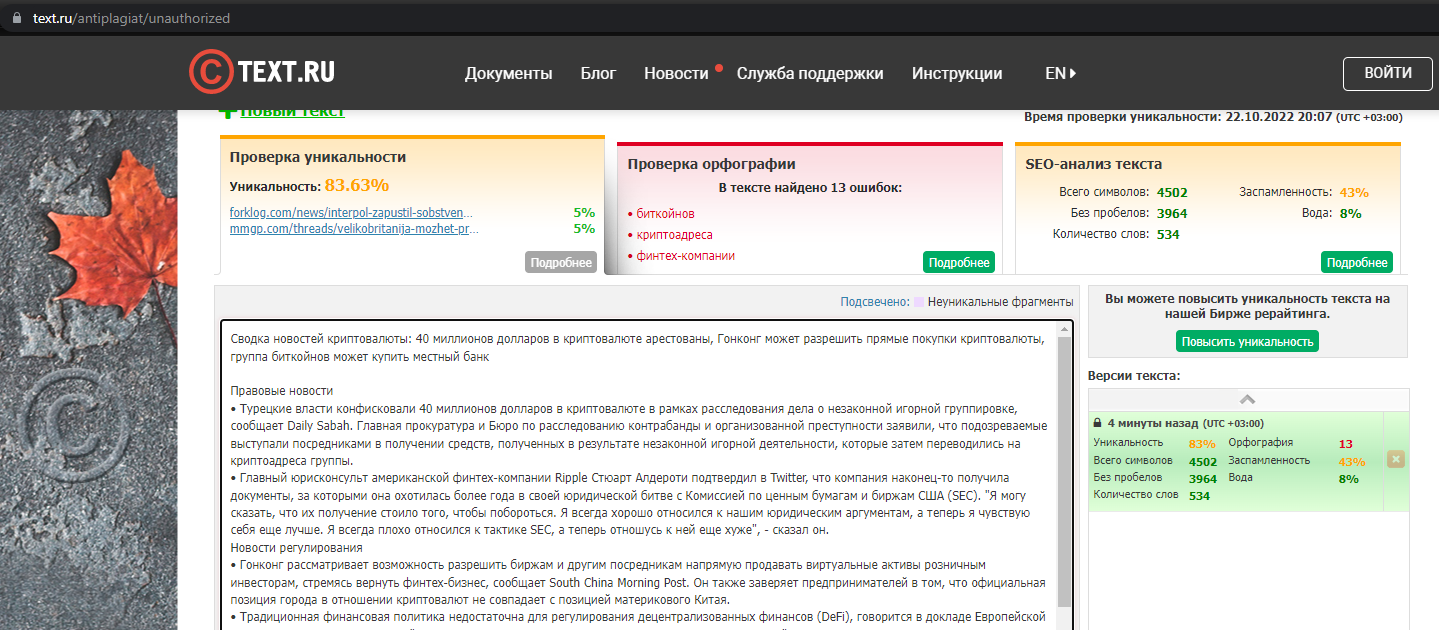Click the 4 минуты назад version entry
This screenshot has height=630, width=1439.
[x=1235, y=461]
